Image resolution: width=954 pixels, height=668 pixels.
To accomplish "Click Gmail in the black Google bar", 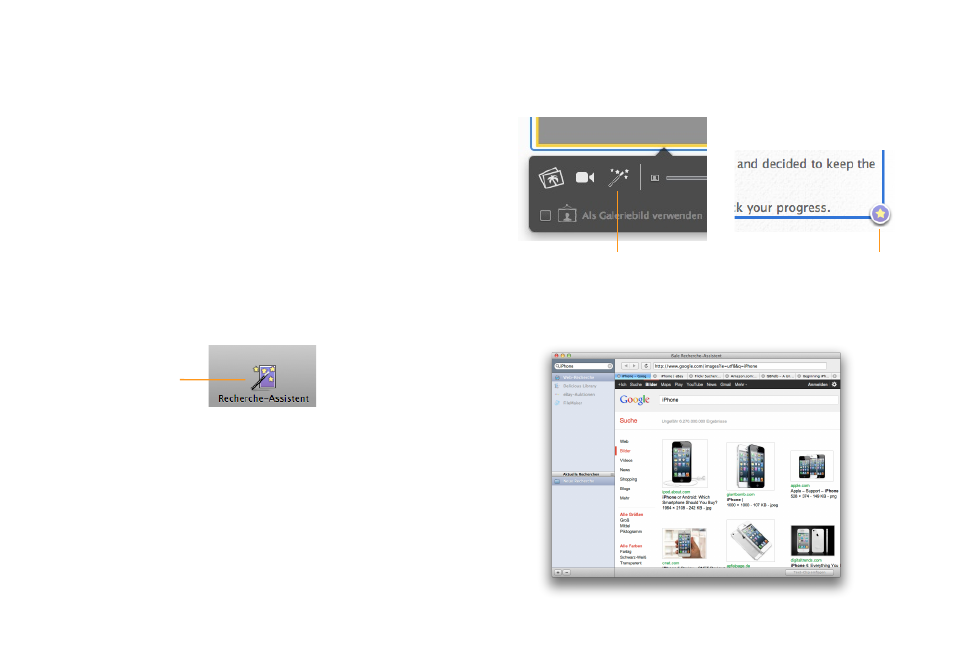I will 726,385.
